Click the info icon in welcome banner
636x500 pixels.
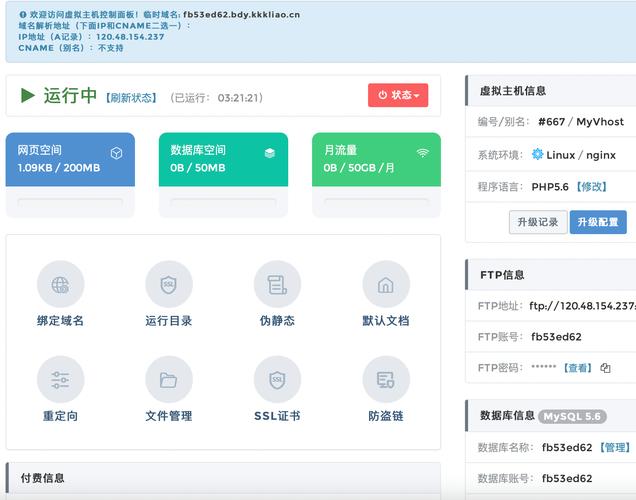[x=23, y=15]
